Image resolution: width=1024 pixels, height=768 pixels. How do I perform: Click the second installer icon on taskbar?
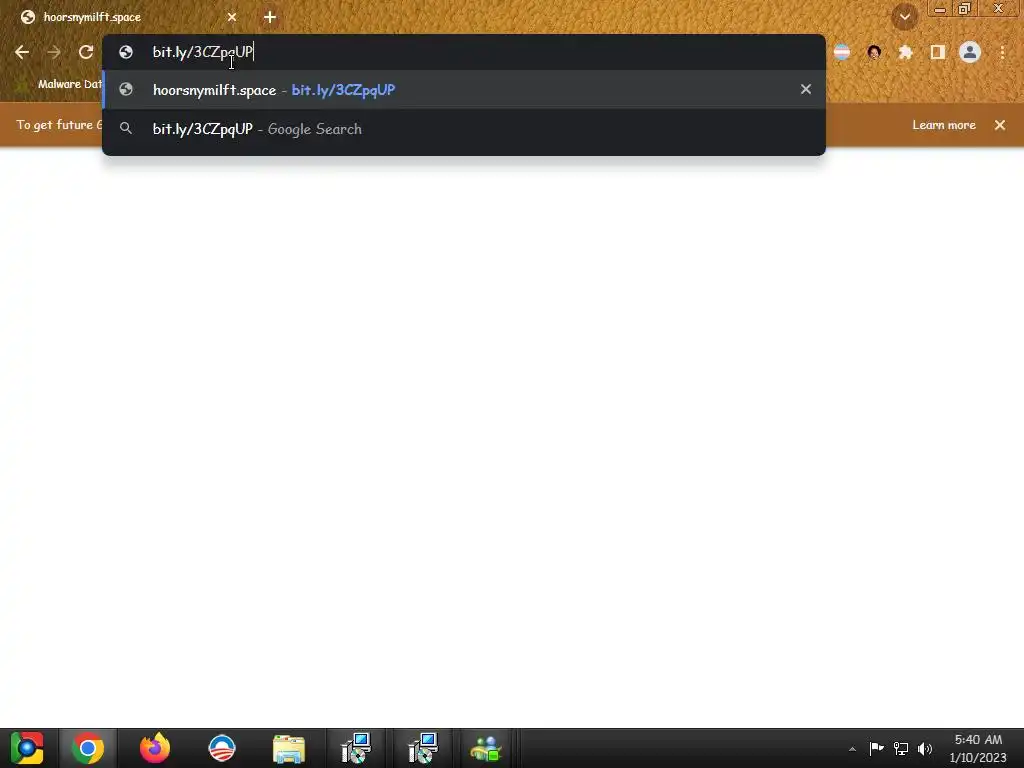pyautogui.click(x=423, y=748)
